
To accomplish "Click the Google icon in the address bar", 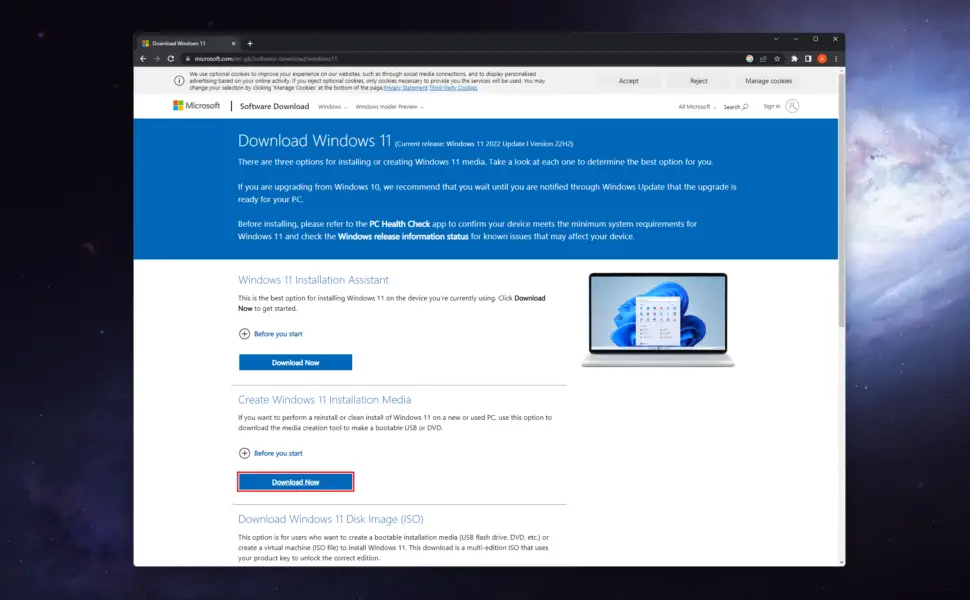I will 749,59.
